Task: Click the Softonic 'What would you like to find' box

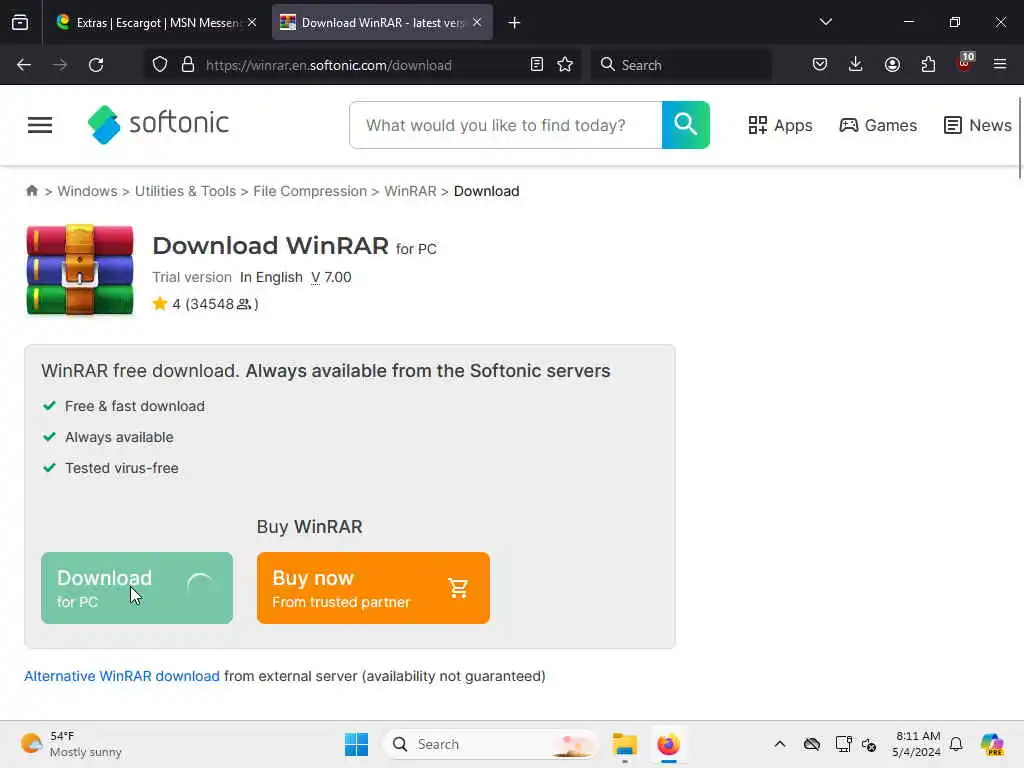Action: [506, 125]
